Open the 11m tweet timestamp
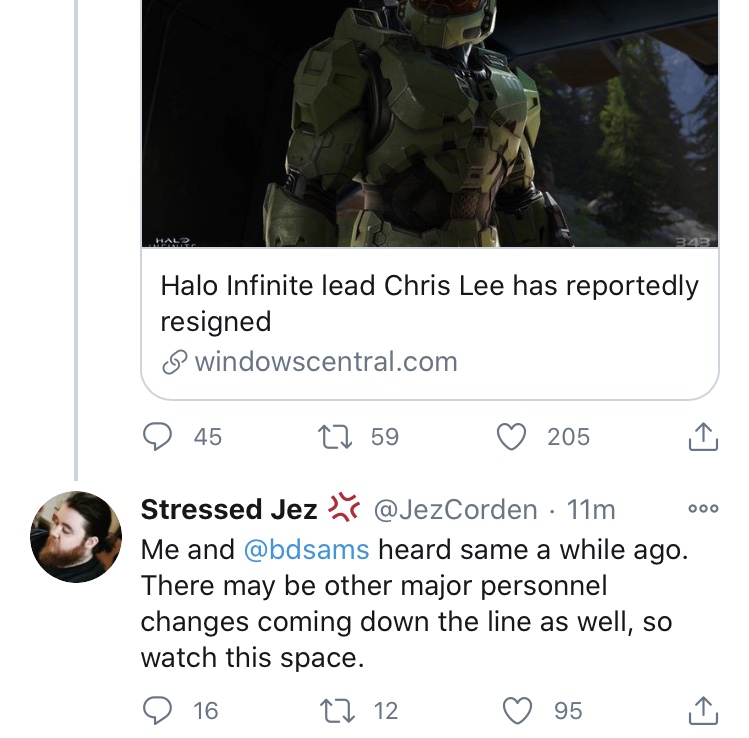The width and height of the screenshot is (749, 738). pyautogui.click(x=591, y=510)
